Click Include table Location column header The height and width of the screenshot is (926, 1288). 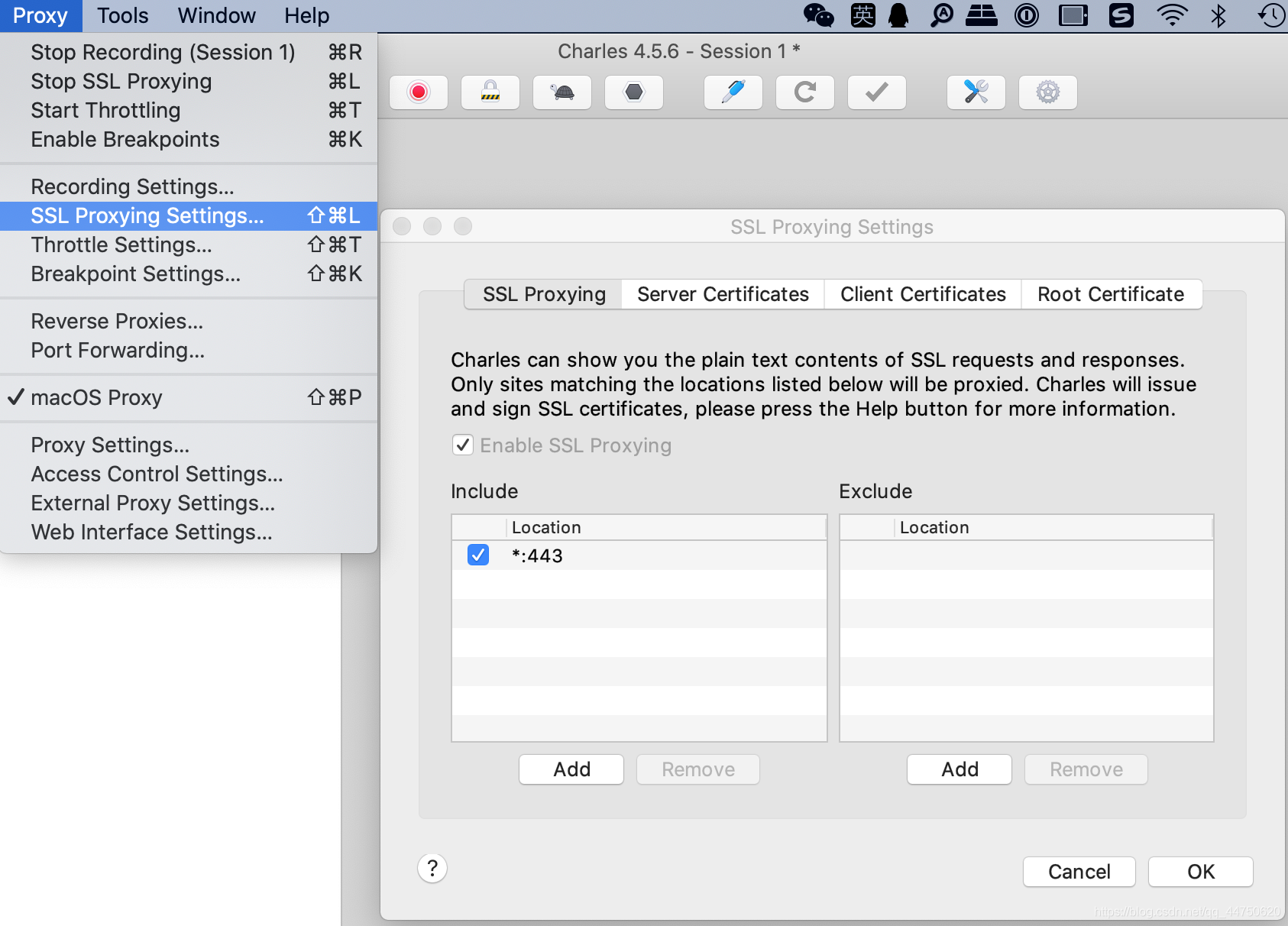[x=667, y=527]
